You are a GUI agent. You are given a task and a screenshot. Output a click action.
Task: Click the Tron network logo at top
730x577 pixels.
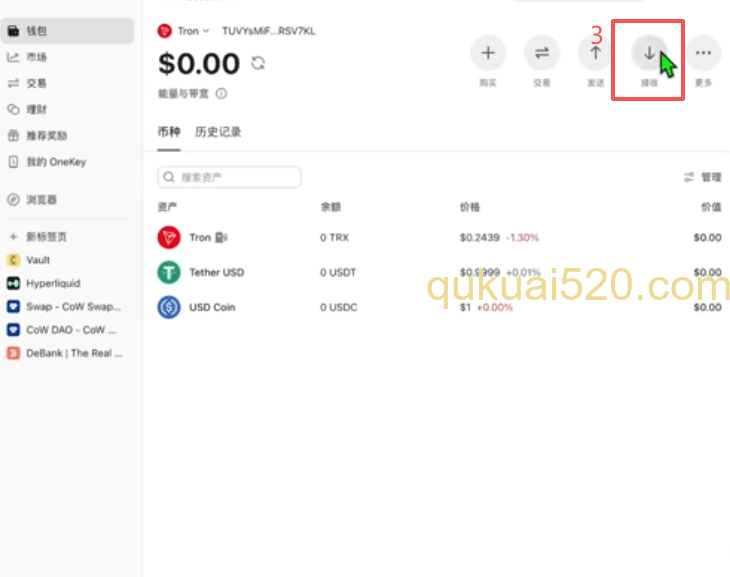[164, 31]
